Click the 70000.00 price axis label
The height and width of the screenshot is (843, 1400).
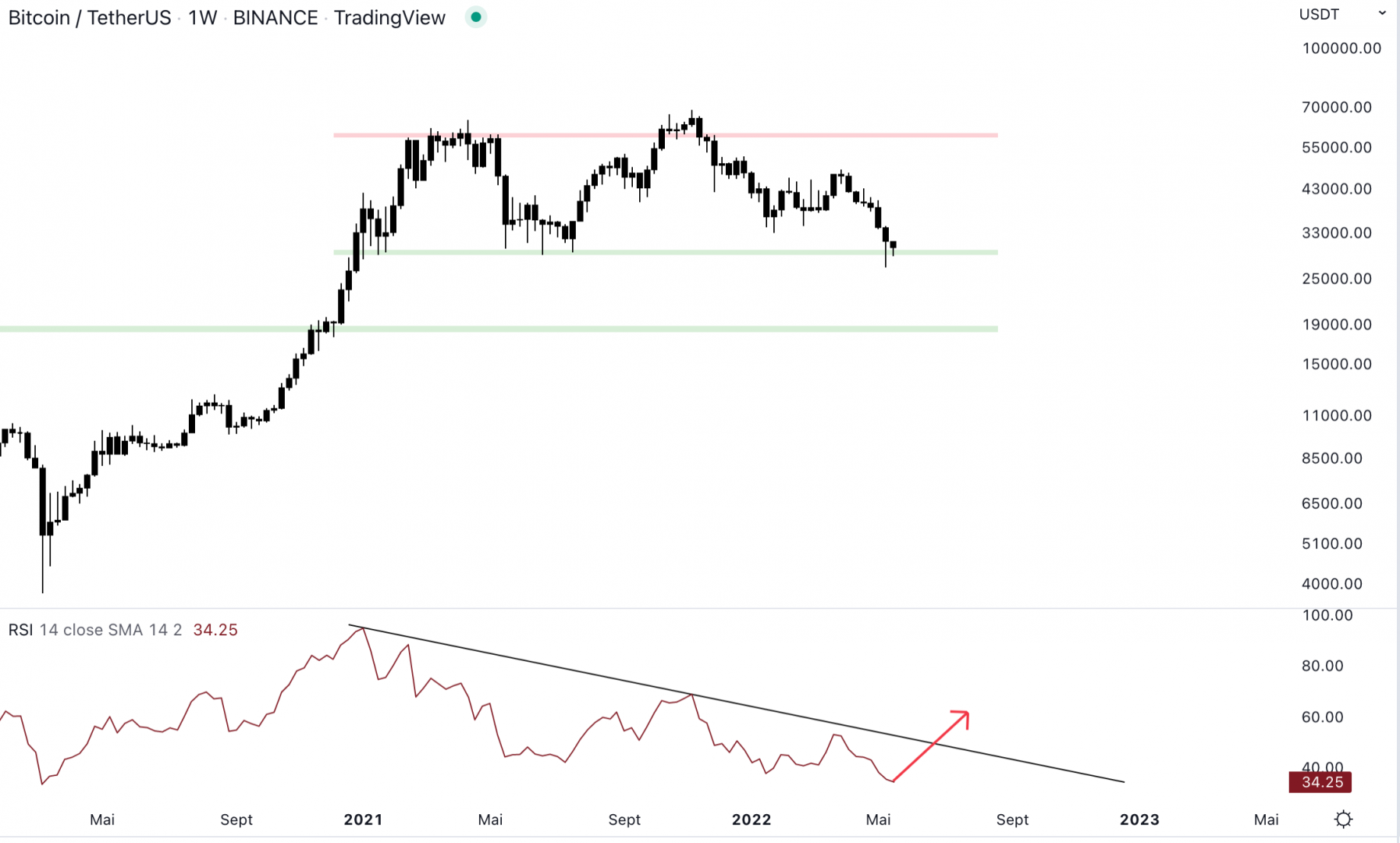click(1337, 108)
